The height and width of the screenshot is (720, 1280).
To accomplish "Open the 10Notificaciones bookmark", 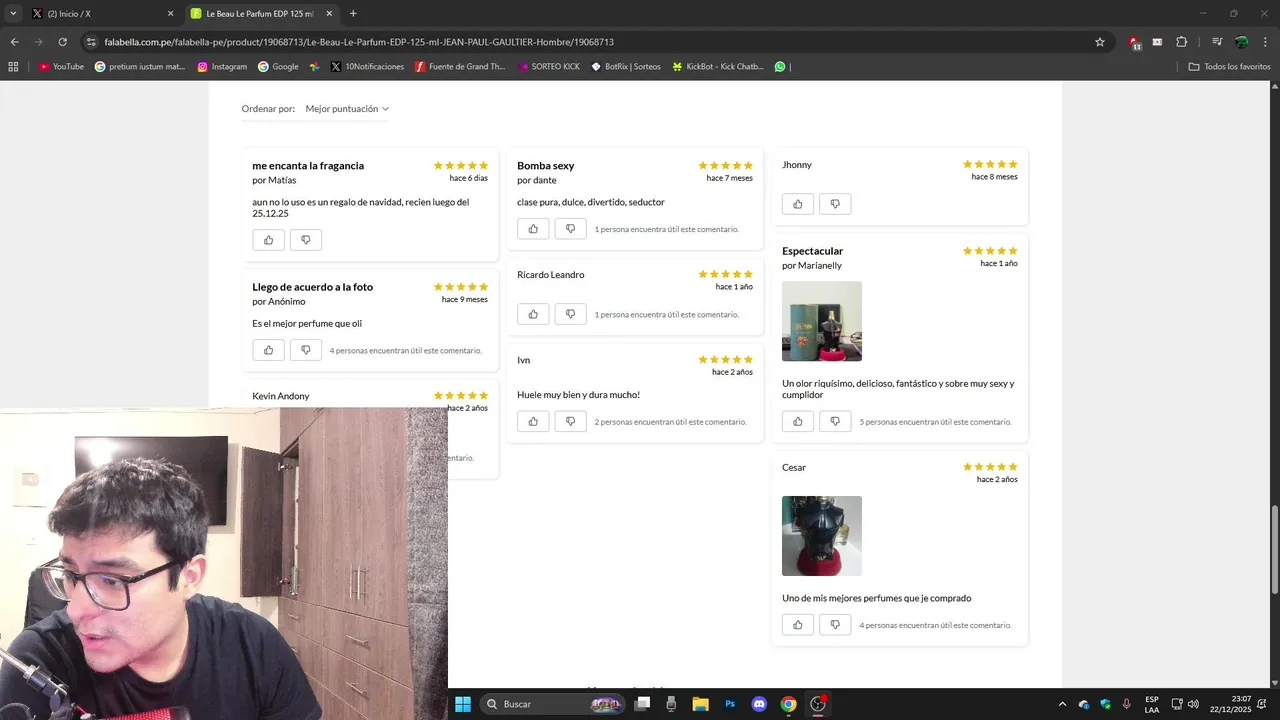I will pos(367,67).
